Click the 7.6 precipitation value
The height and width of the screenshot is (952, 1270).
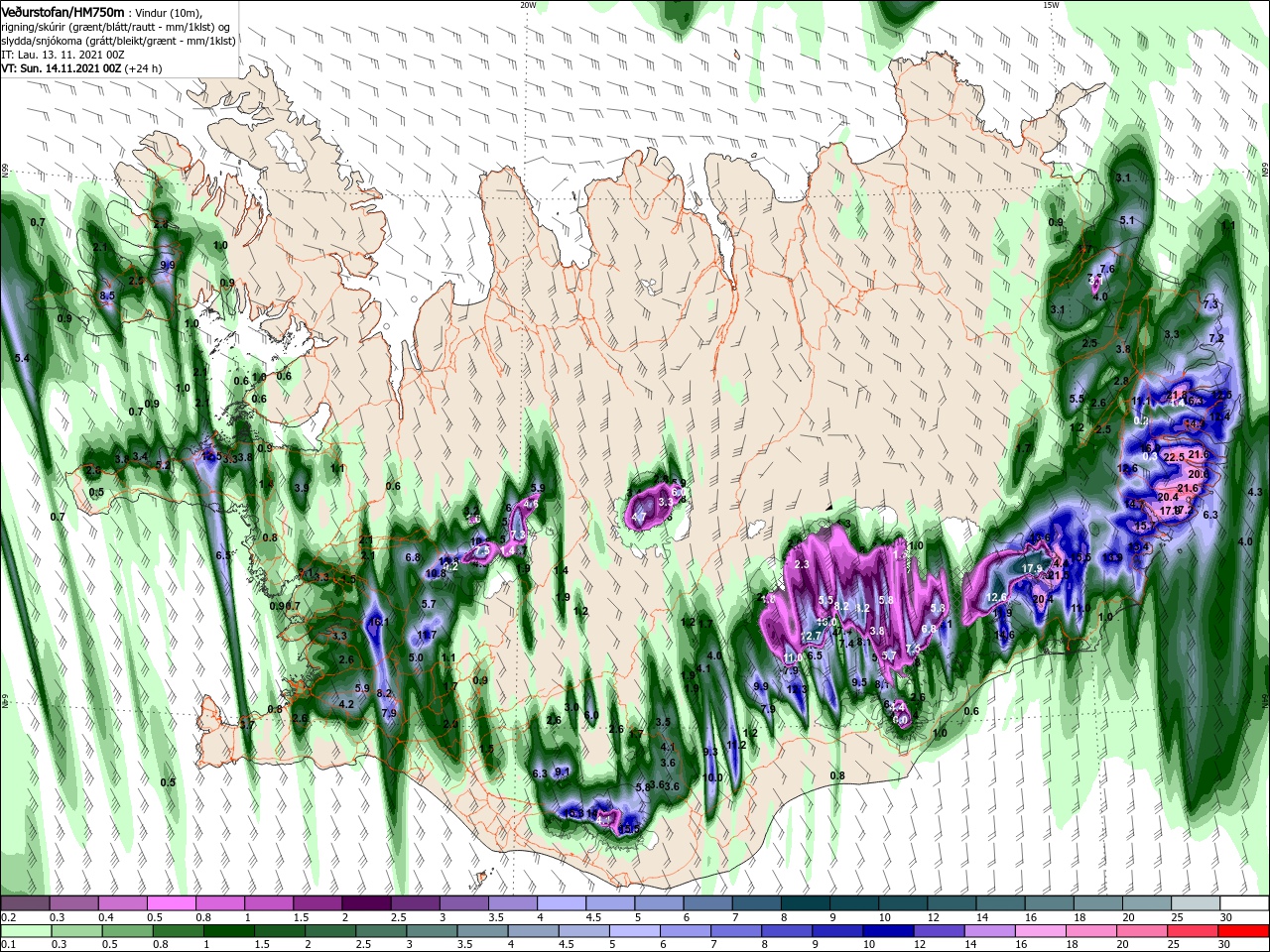[1108, 269]
